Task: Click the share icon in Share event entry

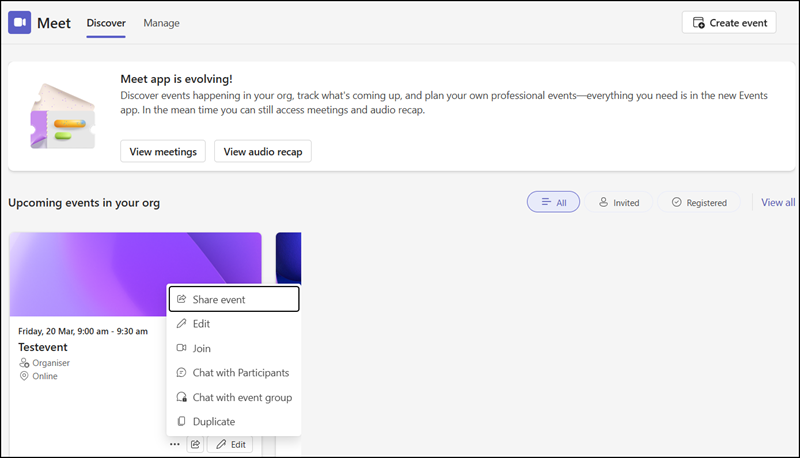Action: click(x=181, y=299)
